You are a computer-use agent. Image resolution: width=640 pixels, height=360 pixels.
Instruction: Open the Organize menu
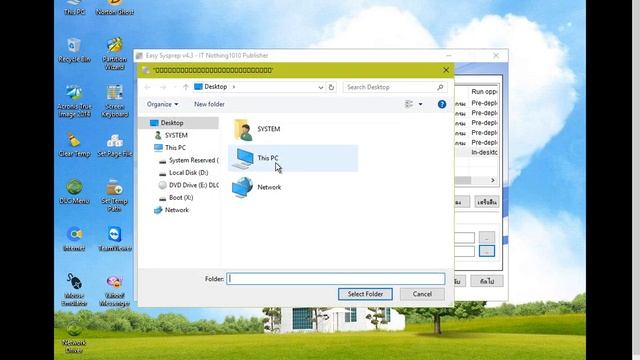pyautogui.click(x=162, y=104)
